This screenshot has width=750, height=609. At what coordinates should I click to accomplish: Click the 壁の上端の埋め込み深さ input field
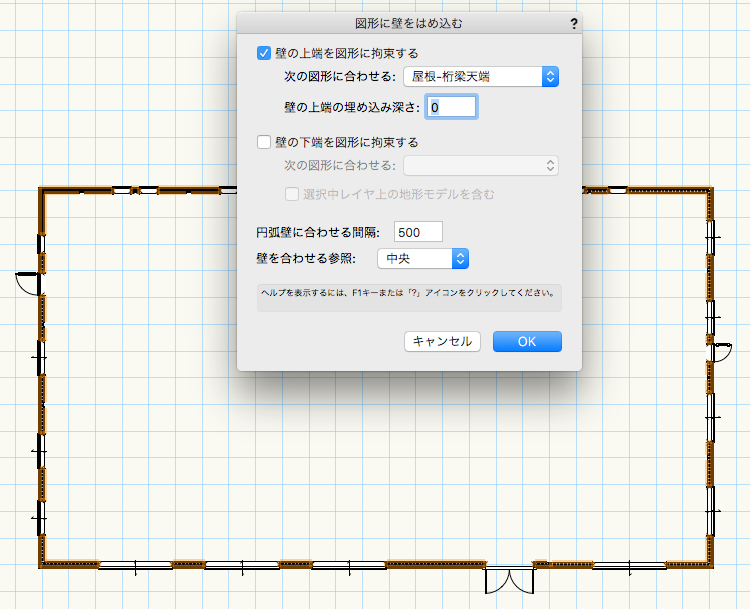point(451,107)
